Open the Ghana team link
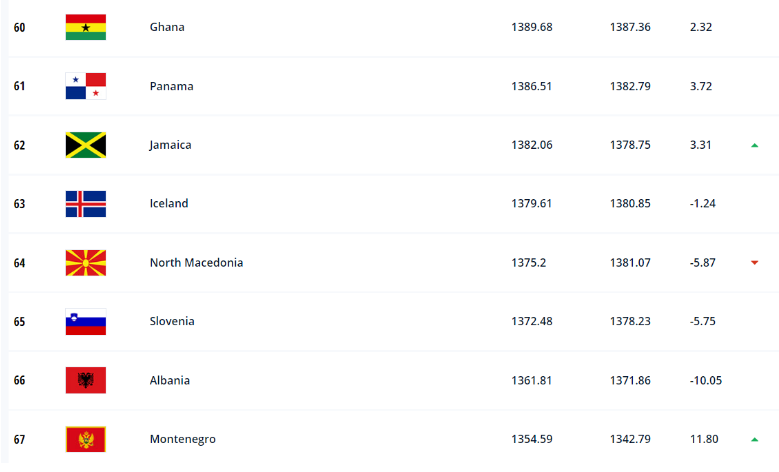 167,27
